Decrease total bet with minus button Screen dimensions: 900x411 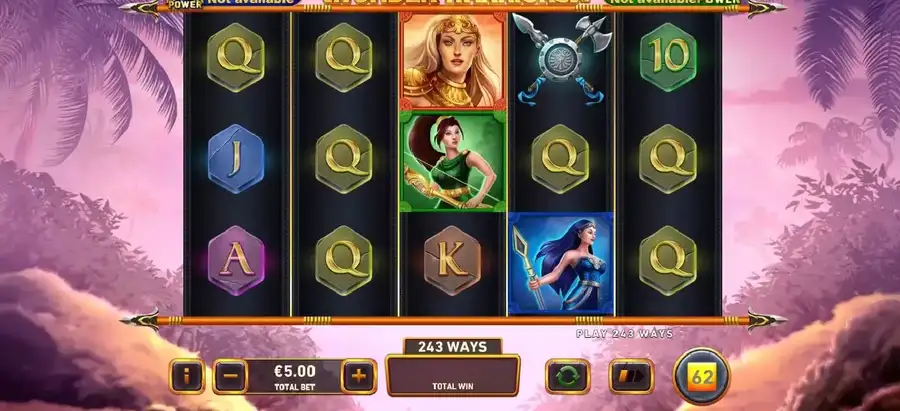coord(230,377)
